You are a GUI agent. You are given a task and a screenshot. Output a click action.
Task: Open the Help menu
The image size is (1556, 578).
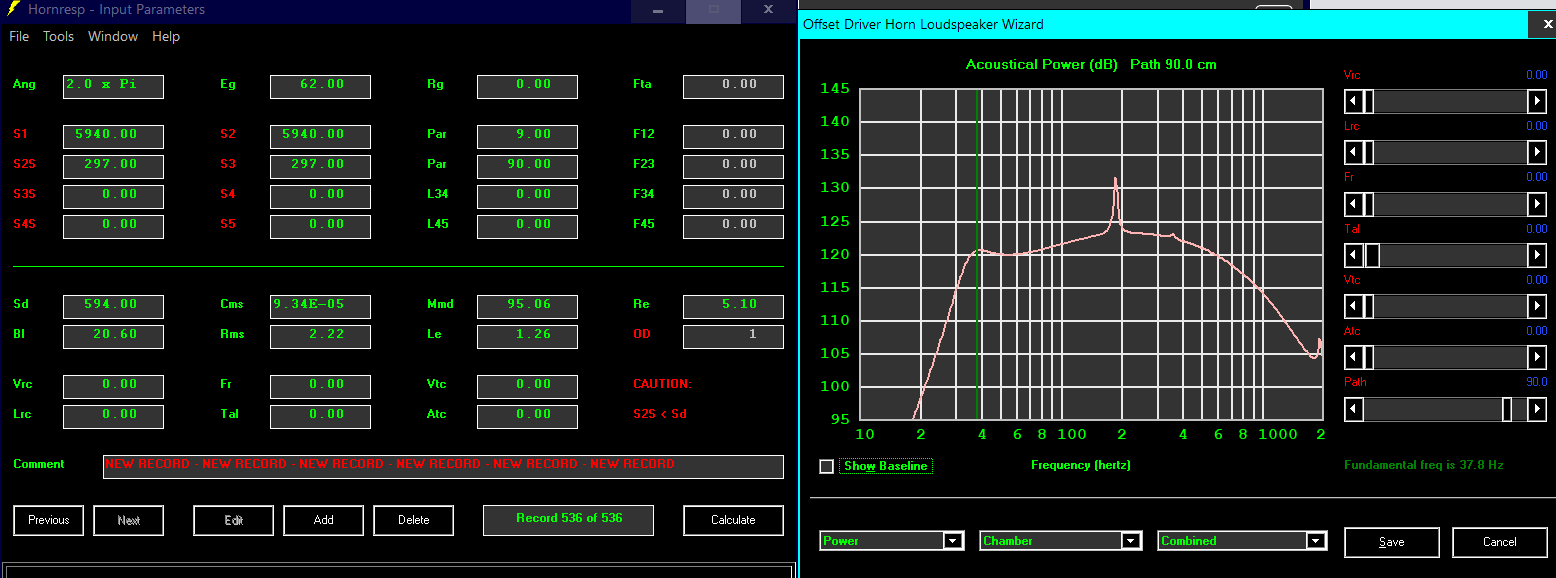(x=166, y=36)
